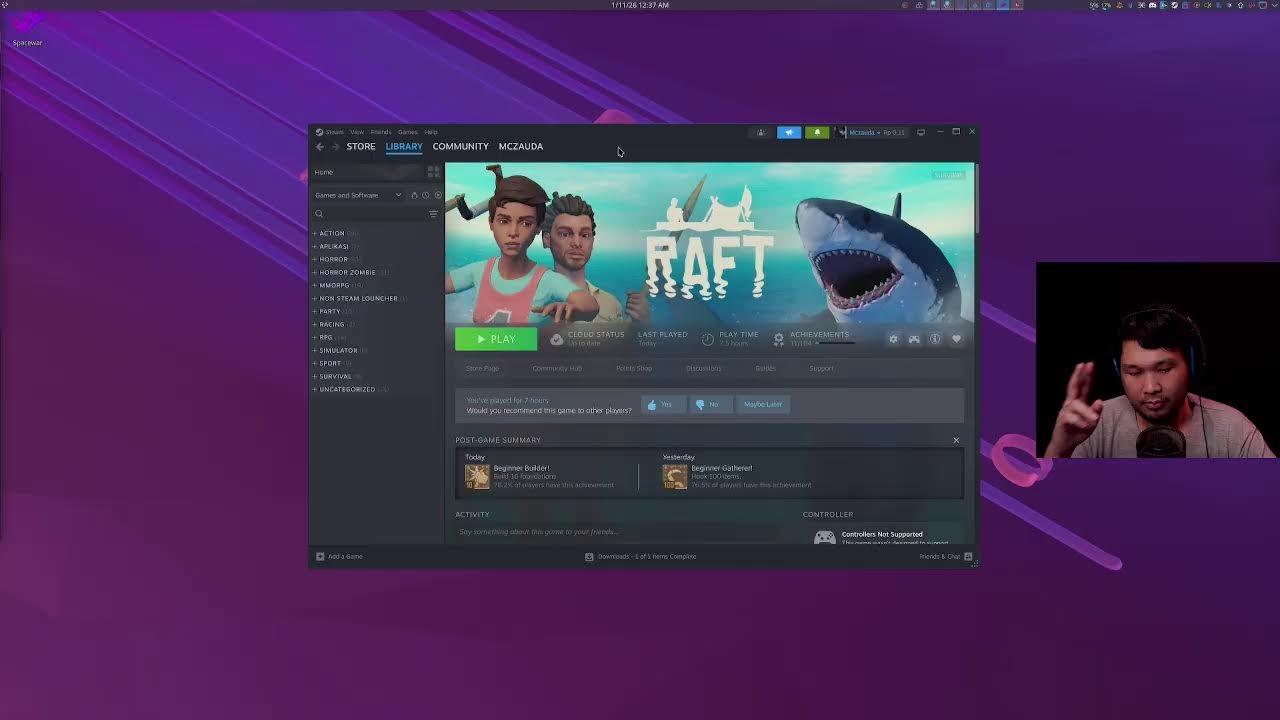Click the achievements progress bar
Viewport: 1280px width, 720px height.
(836, 344)
